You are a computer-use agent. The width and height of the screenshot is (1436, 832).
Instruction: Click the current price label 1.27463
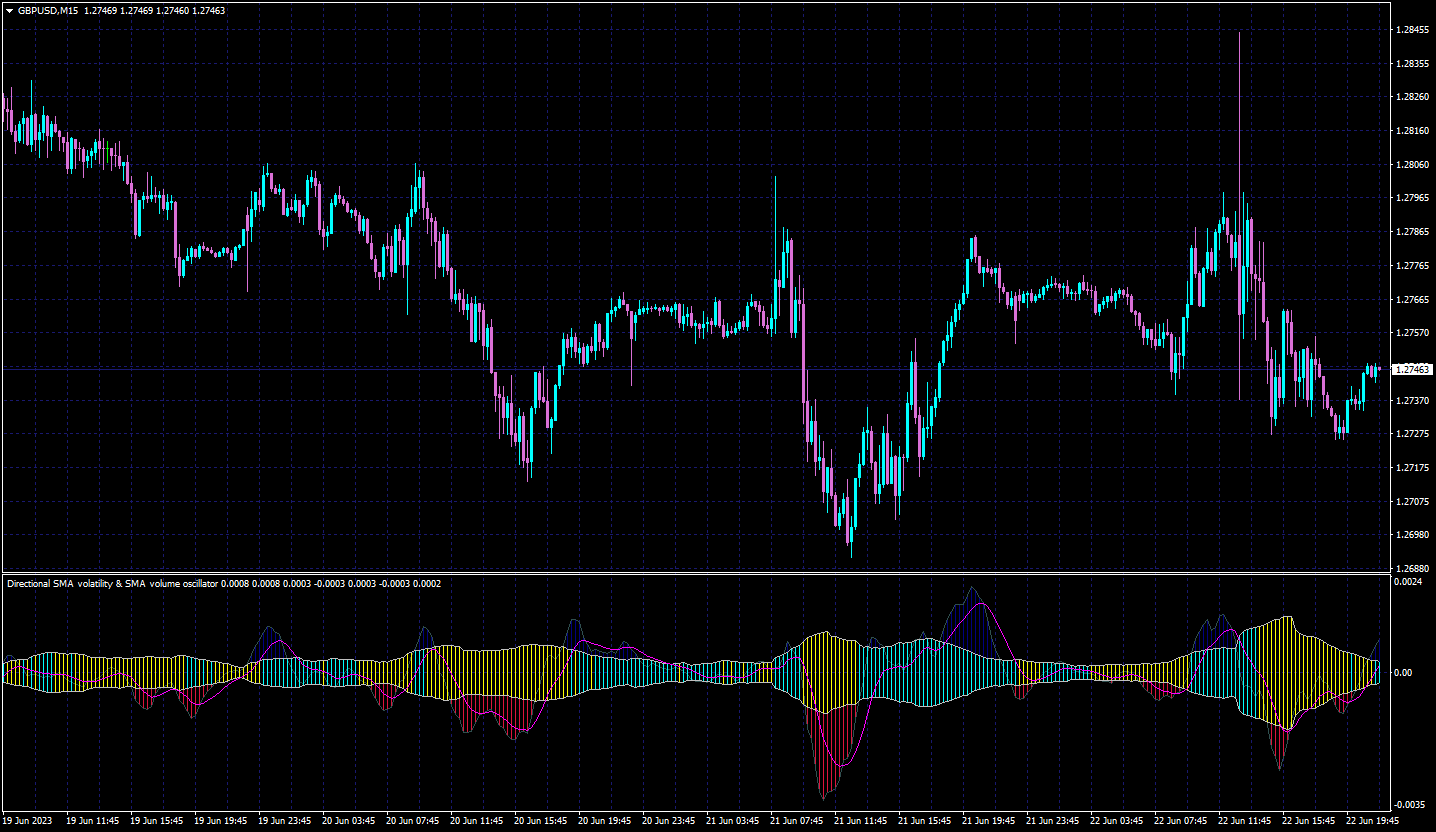(1412, 369)
